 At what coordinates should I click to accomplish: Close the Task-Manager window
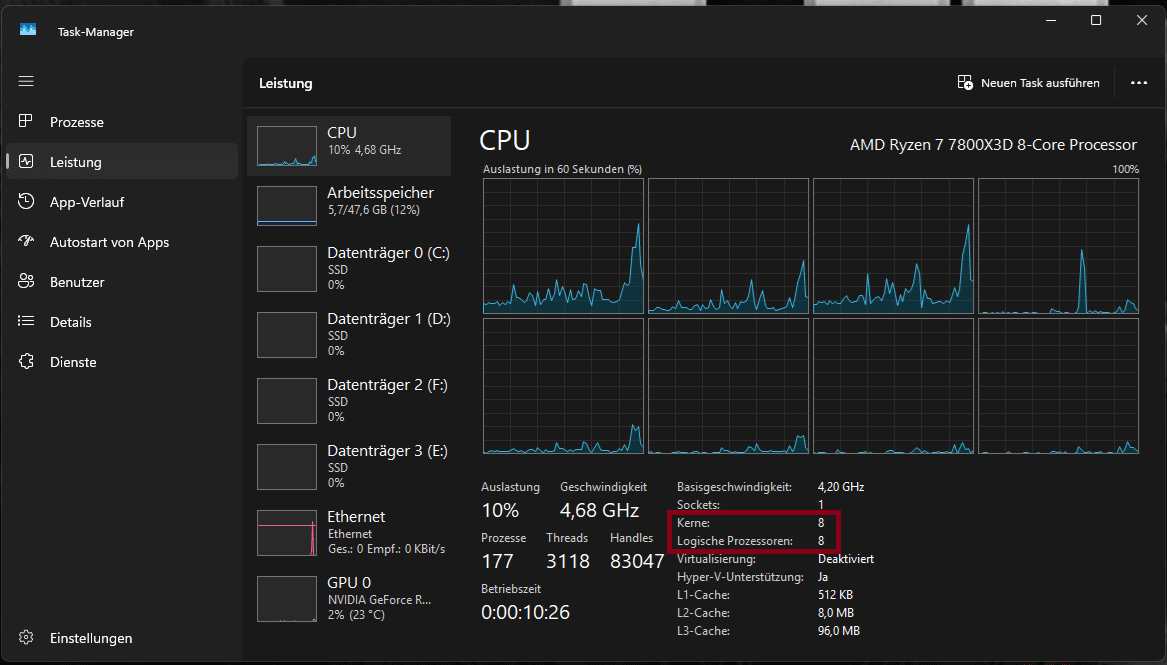click(1142, 20)
